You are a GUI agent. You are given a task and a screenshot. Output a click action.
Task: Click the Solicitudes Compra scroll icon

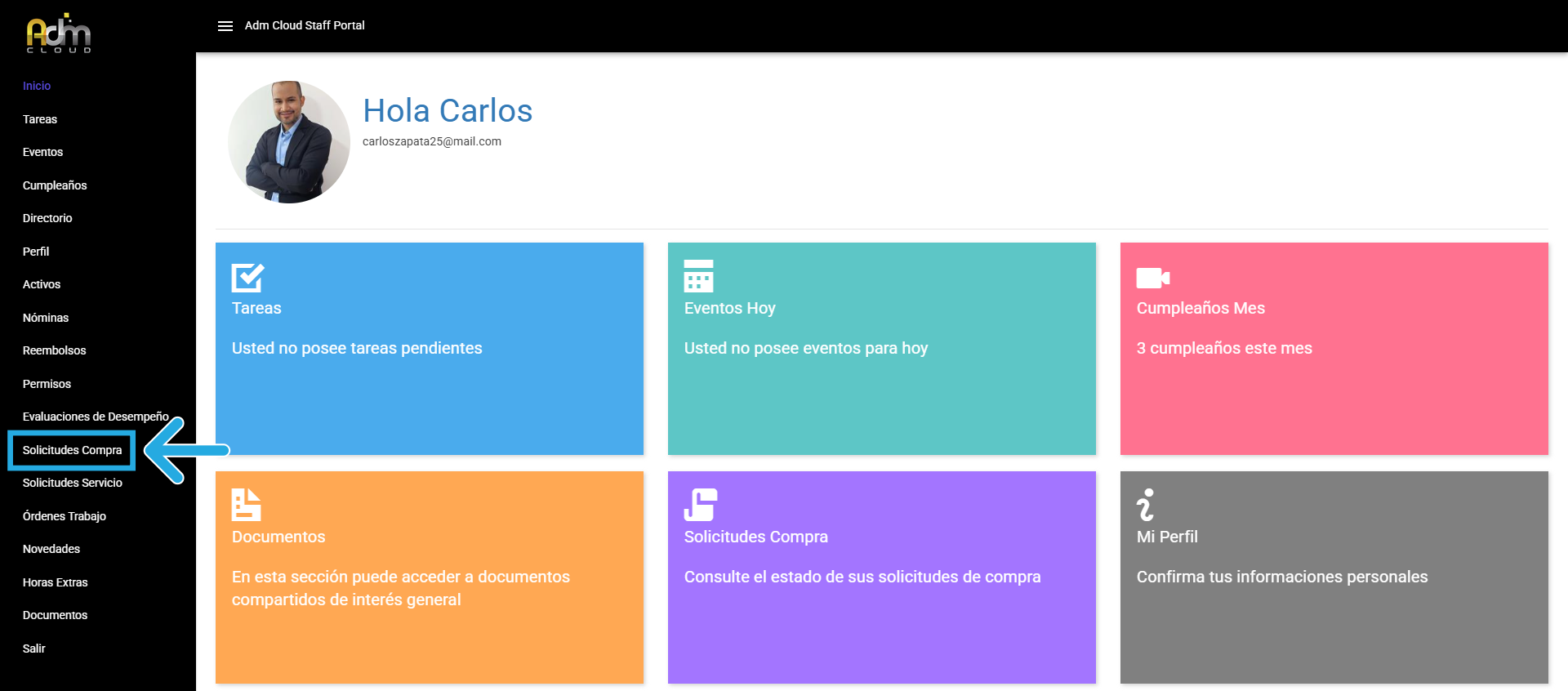point(700,505)
